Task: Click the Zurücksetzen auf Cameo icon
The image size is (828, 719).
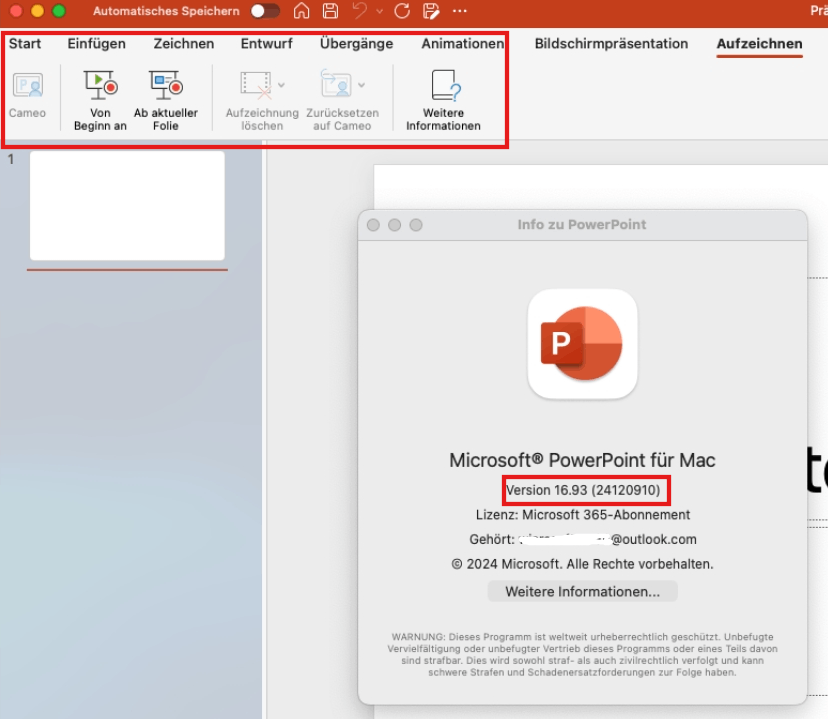Action: [x=336, y=84]
